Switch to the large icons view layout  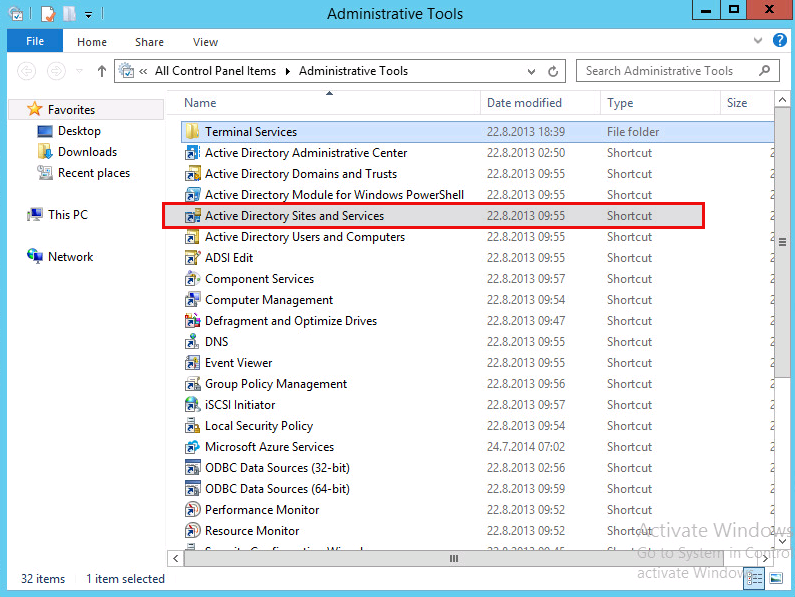click(776, 578)
